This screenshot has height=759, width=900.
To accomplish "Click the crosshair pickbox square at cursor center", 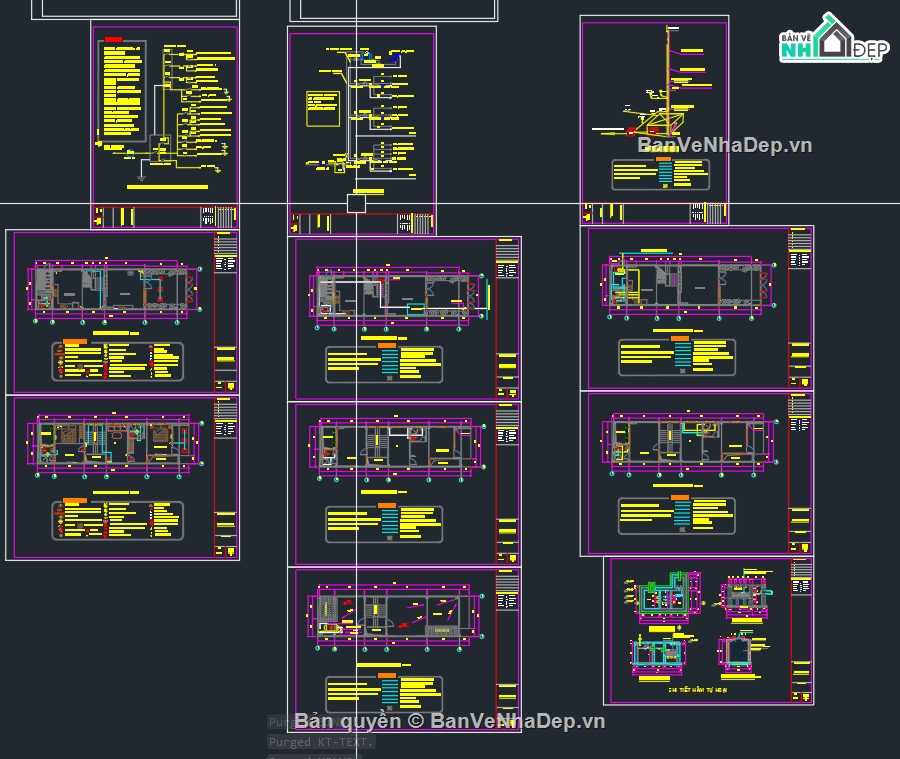I will (x=356, y=203).
